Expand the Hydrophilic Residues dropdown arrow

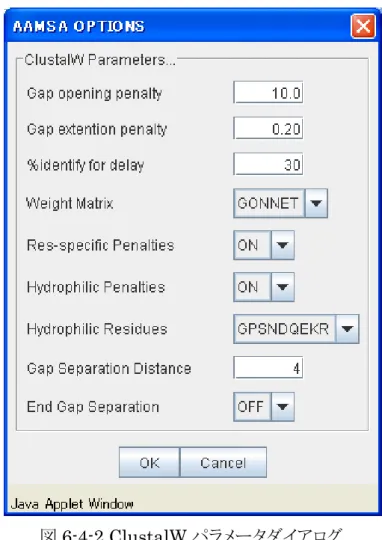pyautogui.click(x=347, y=329)
